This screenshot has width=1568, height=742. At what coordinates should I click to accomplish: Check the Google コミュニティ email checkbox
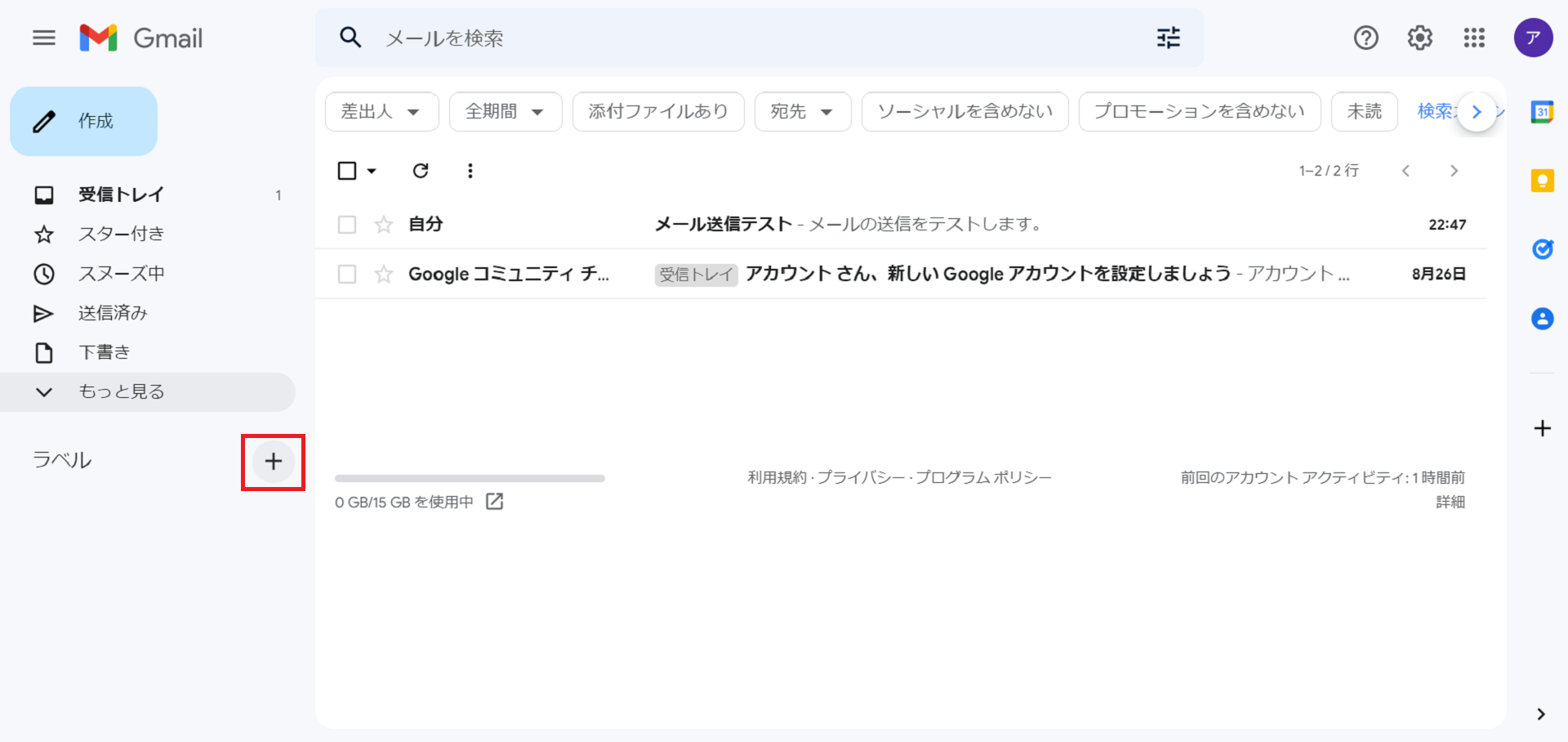[x=347, y=275]
